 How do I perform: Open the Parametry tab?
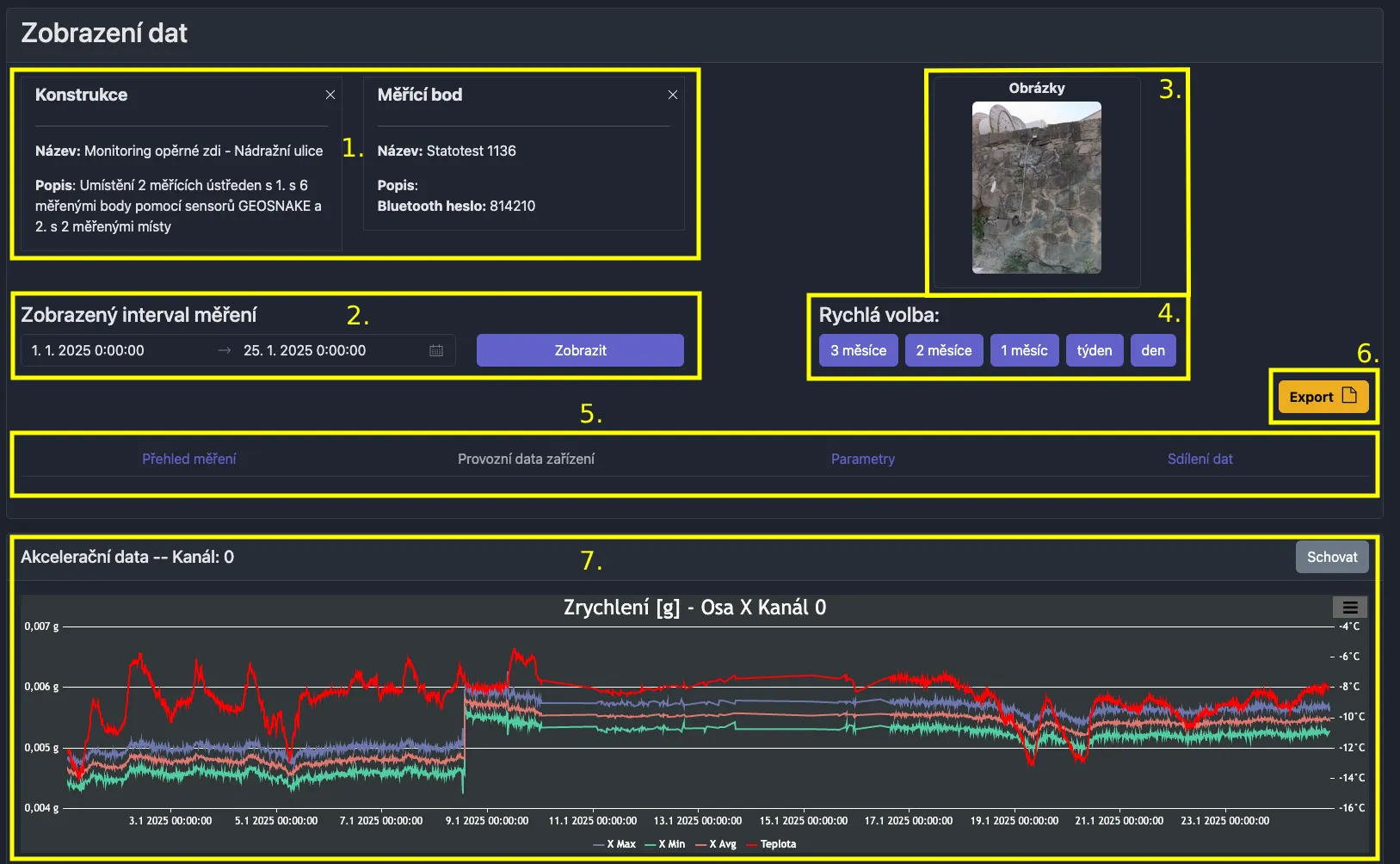click(x=862, y=459)
